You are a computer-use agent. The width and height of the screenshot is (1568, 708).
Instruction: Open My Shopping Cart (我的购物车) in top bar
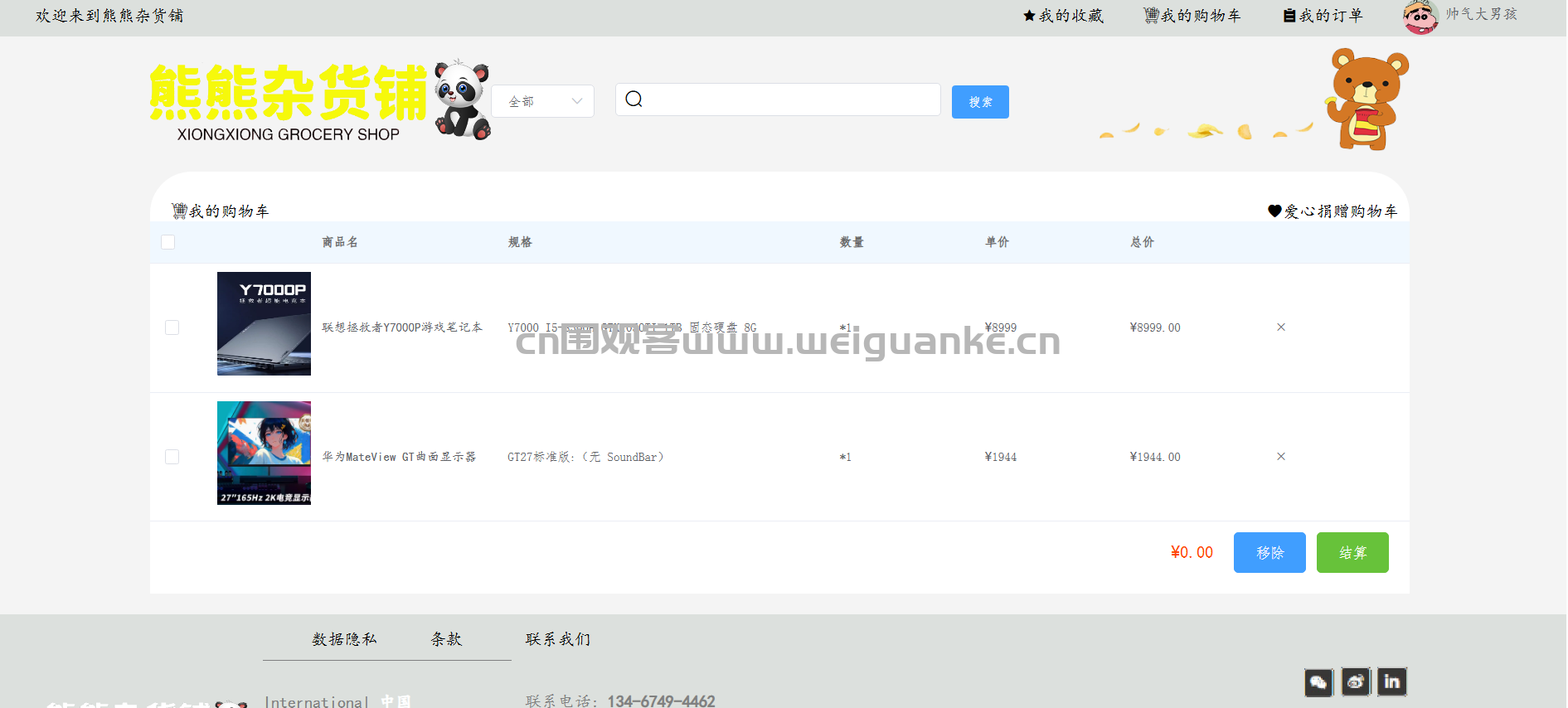[x=1192, y=16]
